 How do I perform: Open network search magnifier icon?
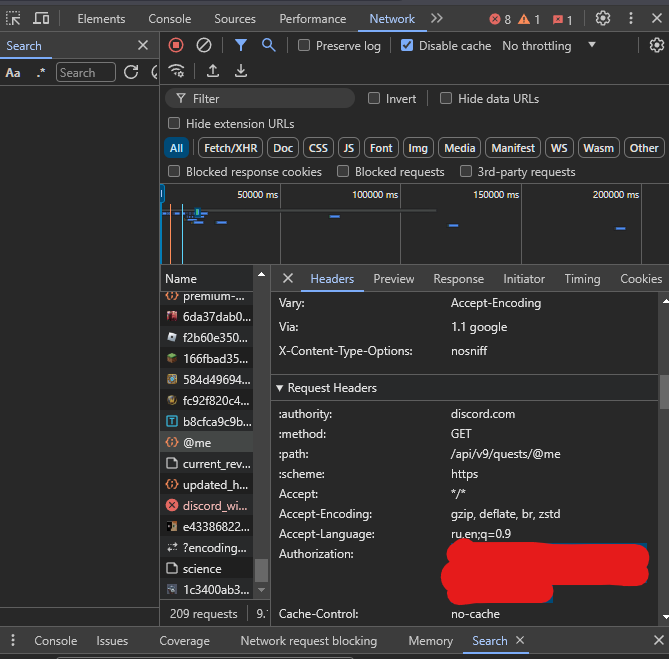pos(268,45)
